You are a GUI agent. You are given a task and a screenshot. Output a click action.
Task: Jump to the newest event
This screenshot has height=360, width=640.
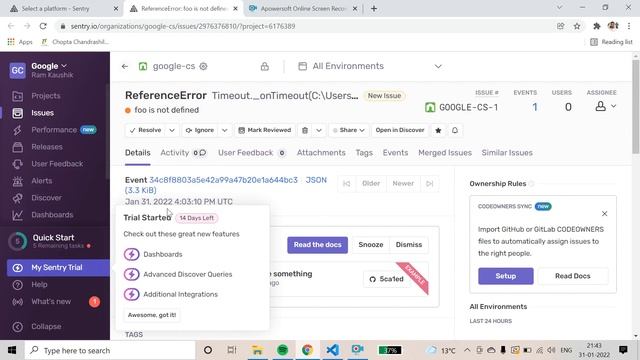tap(429, 184)
